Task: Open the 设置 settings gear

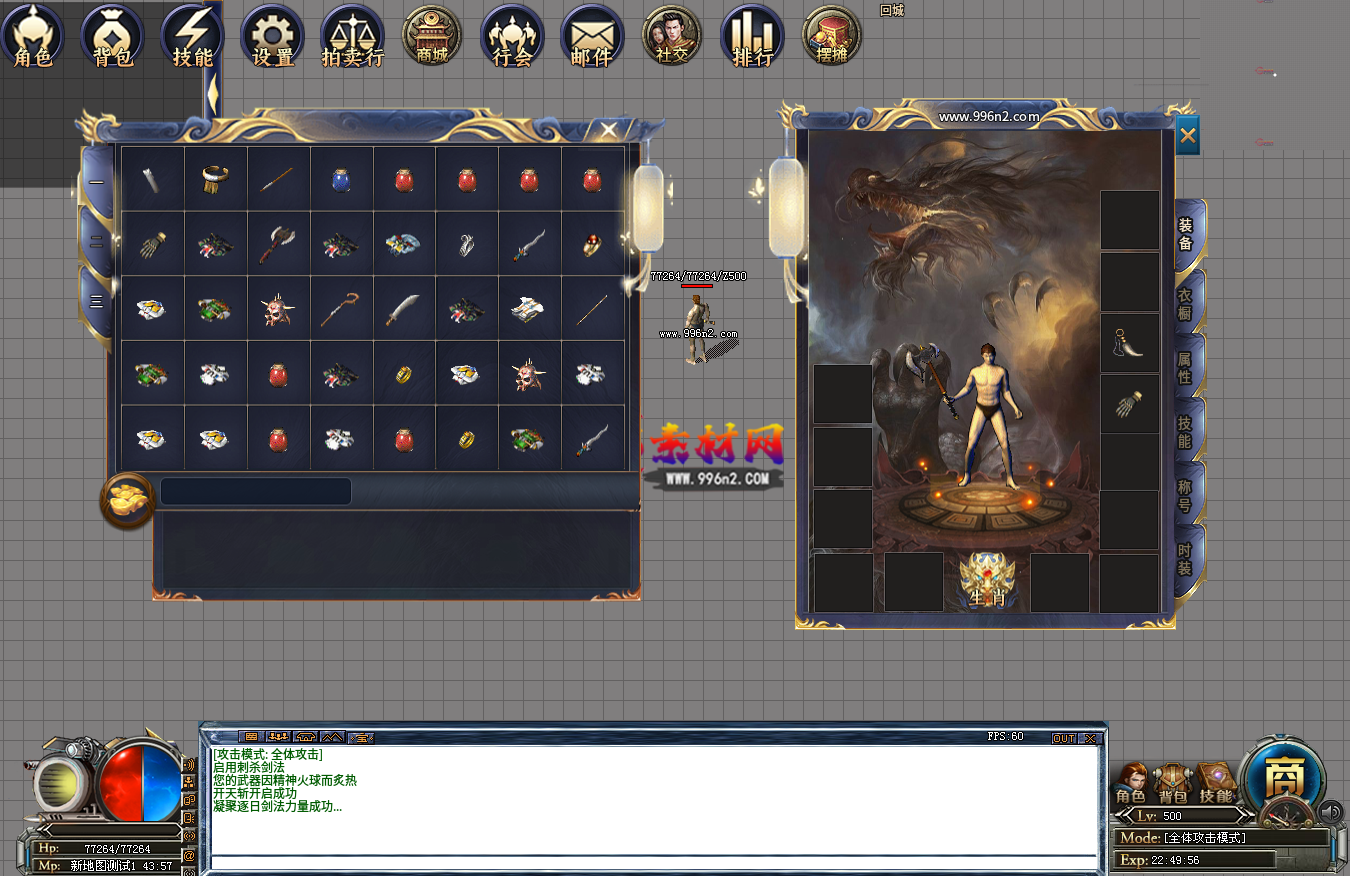Action: coord(272,36)
